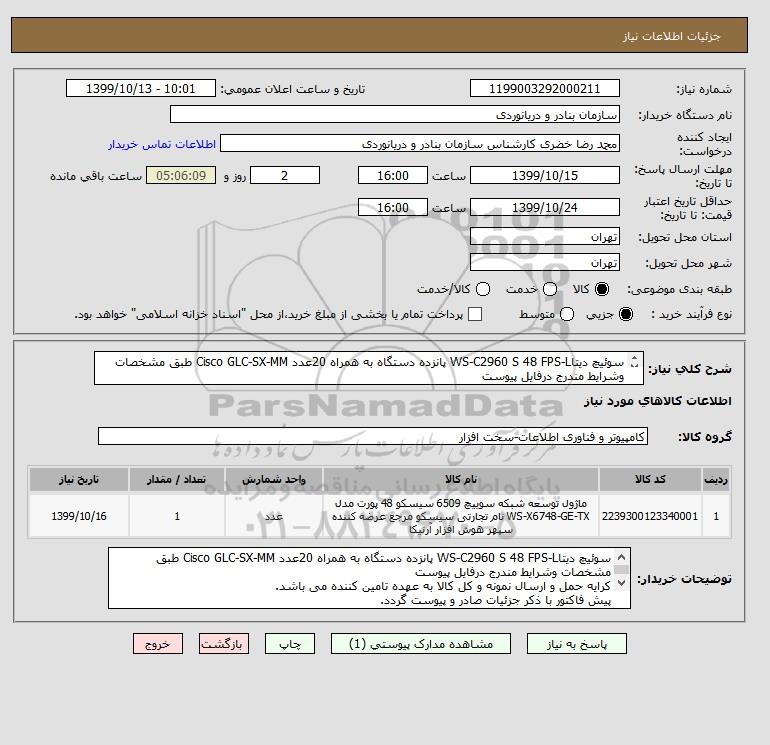Click the چاپ print button
The width and height of the screenshot is (770, 745).
tap(290, 644)
